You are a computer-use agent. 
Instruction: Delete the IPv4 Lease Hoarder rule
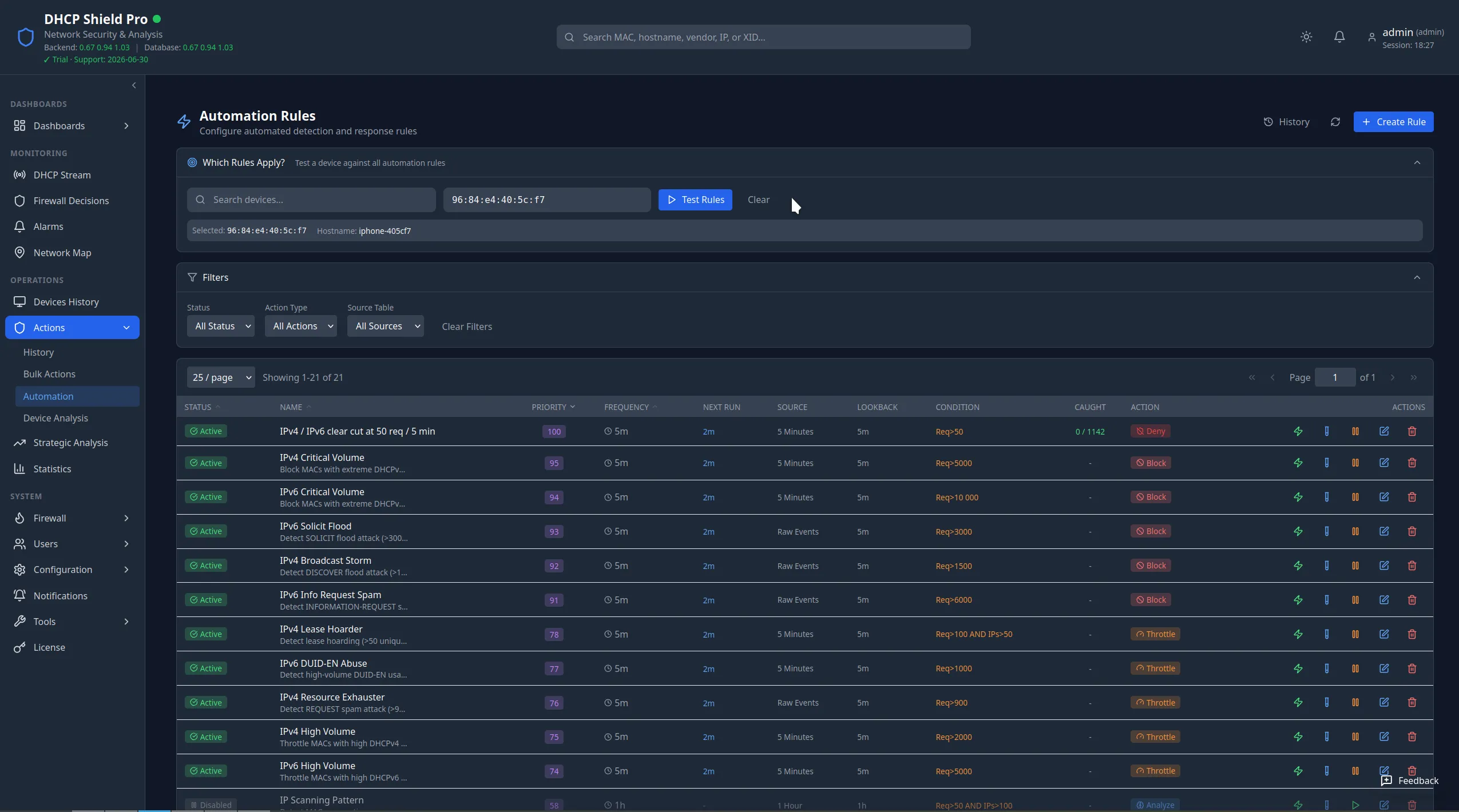coord(1412,634)
